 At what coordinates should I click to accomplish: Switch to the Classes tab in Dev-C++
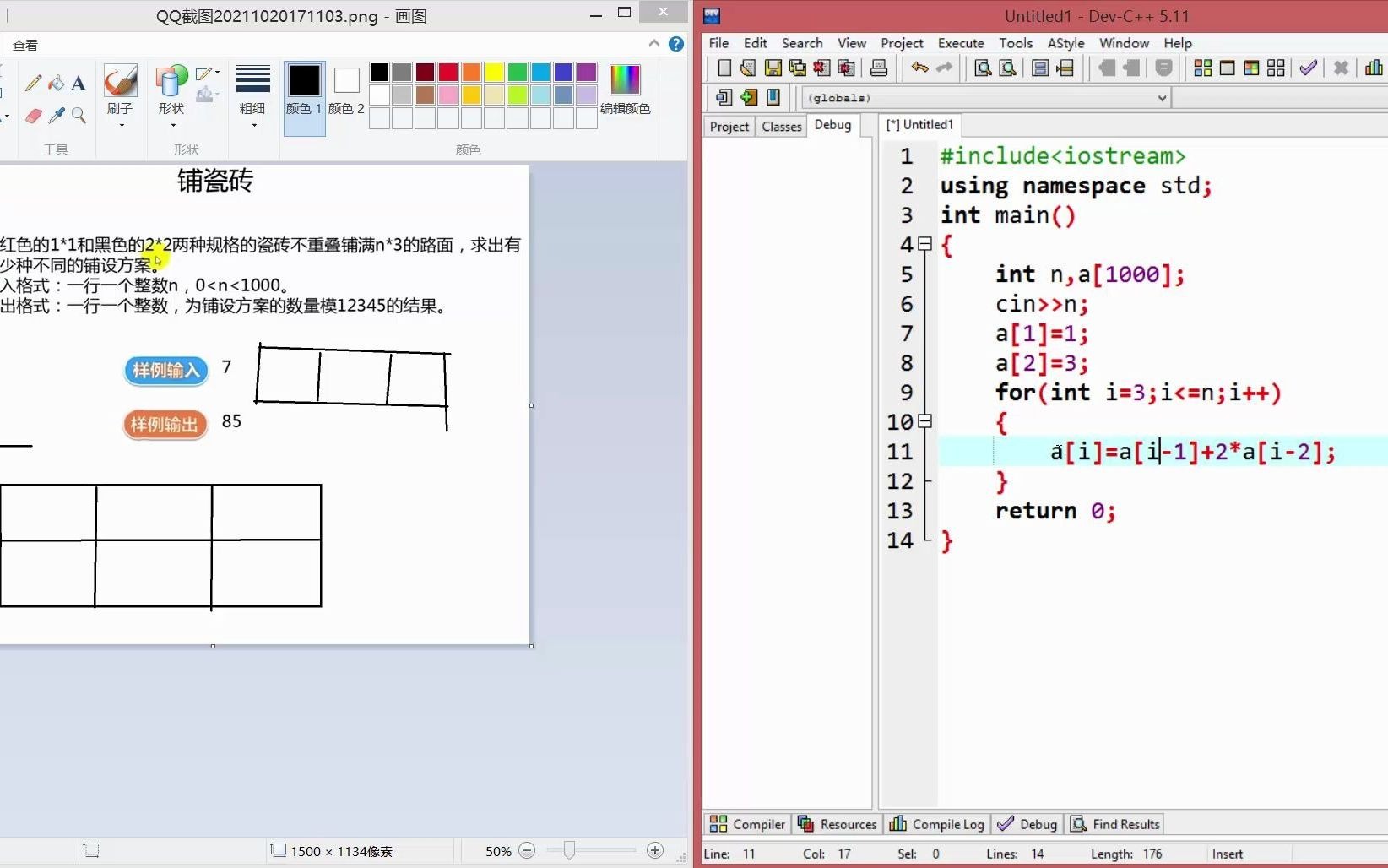coord(780,126)
